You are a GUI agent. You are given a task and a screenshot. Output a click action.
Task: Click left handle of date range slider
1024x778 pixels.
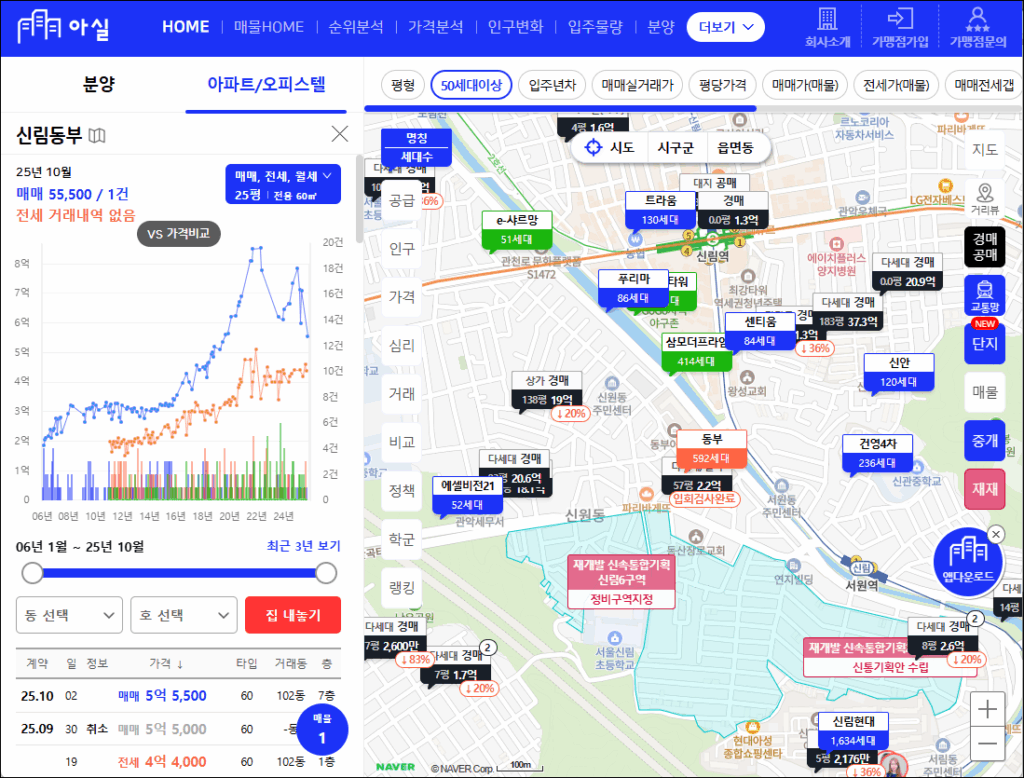32,572
